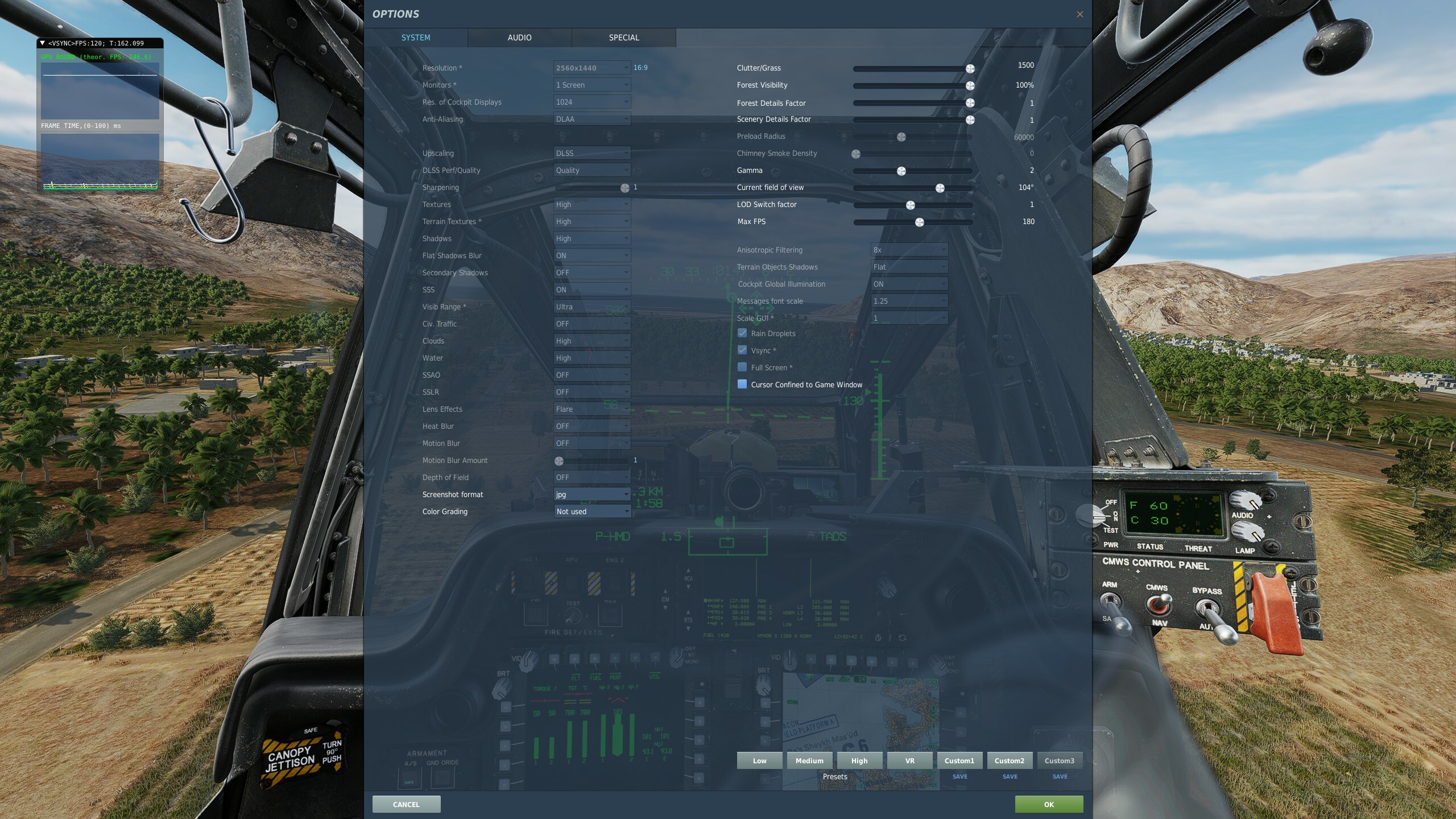This screenshot has width=1456, height=819.
Task: Open the Anisotropic Filtering dropdown
Action: (x=909, y=250)
